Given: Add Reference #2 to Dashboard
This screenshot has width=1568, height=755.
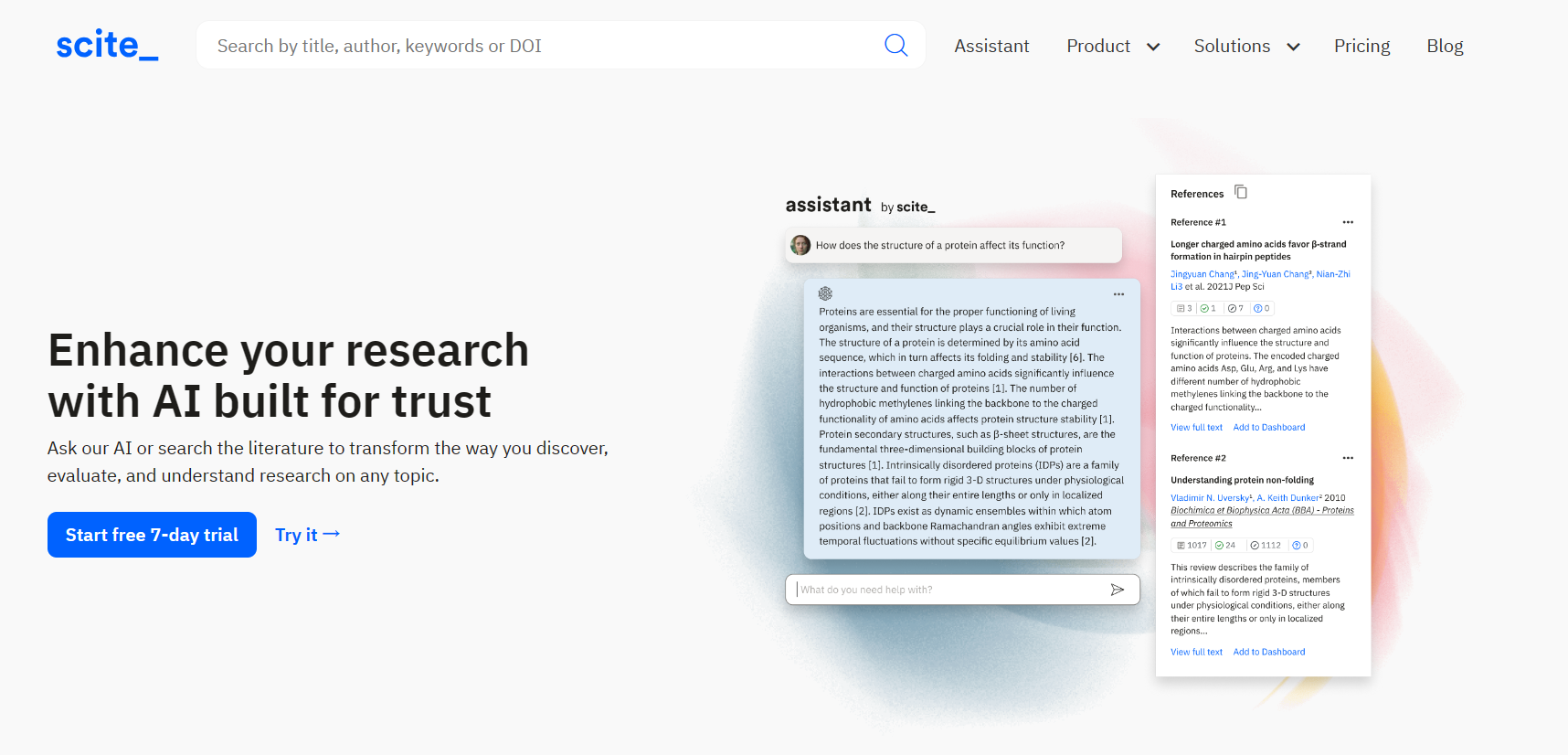Looking at the screenshot, I should 1268,653.
